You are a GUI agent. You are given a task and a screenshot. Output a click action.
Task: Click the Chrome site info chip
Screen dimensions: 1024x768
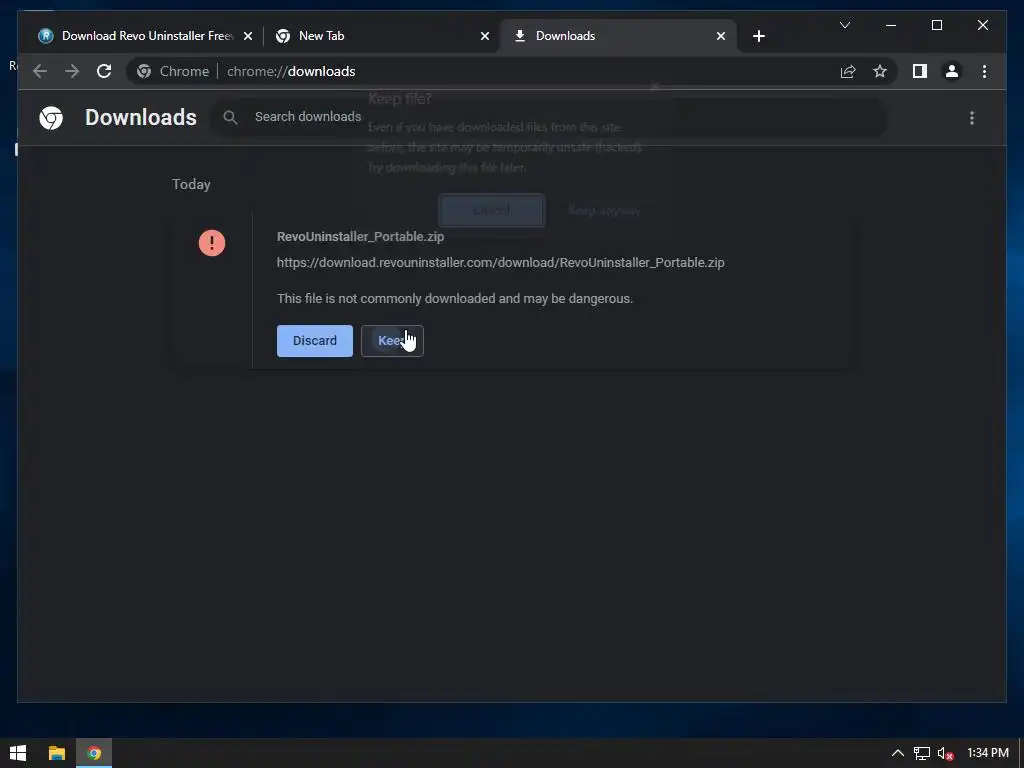pyautogui.click(x=173, y=71)
